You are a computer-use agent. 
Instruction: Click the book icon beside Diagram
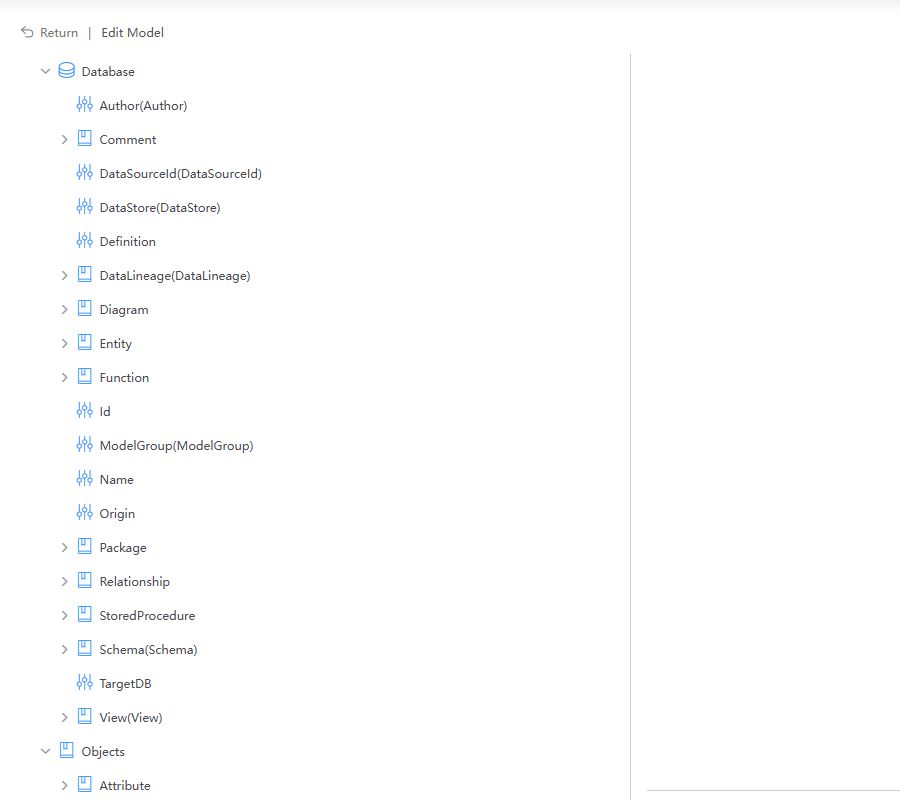84,308
